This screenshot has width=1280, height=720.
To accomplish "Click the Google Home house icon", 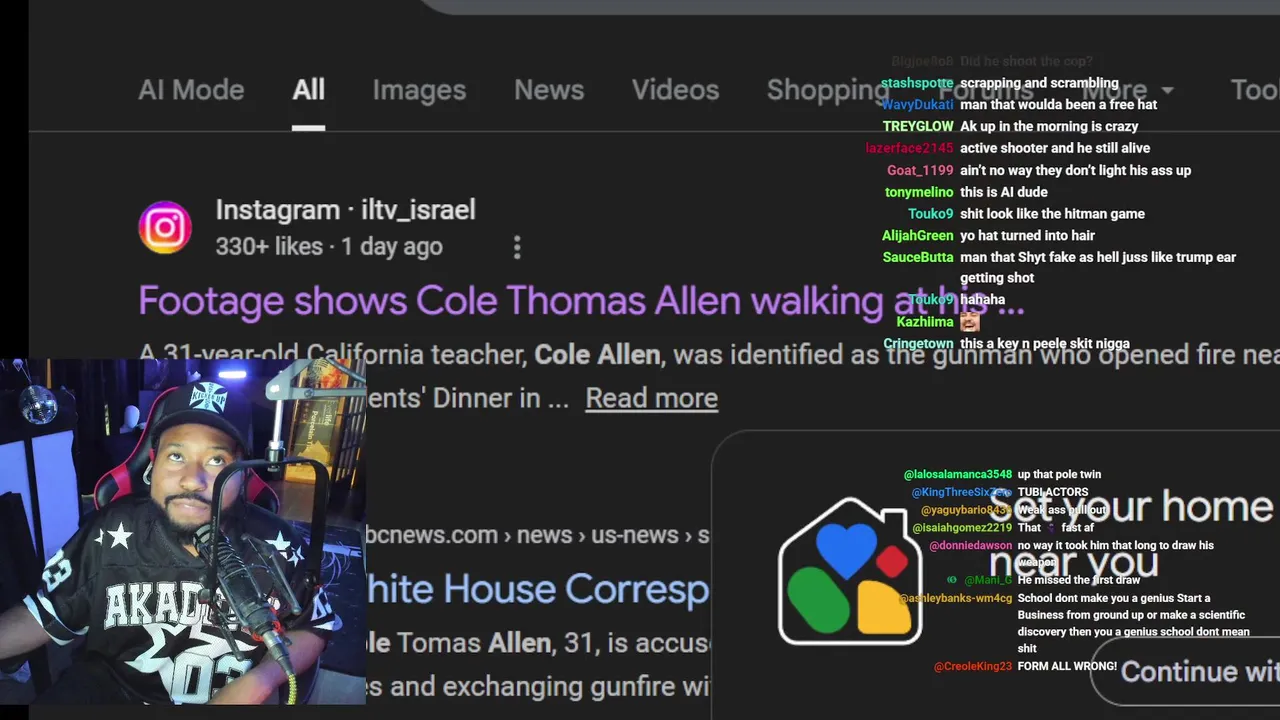I will [x=850, y=572].
